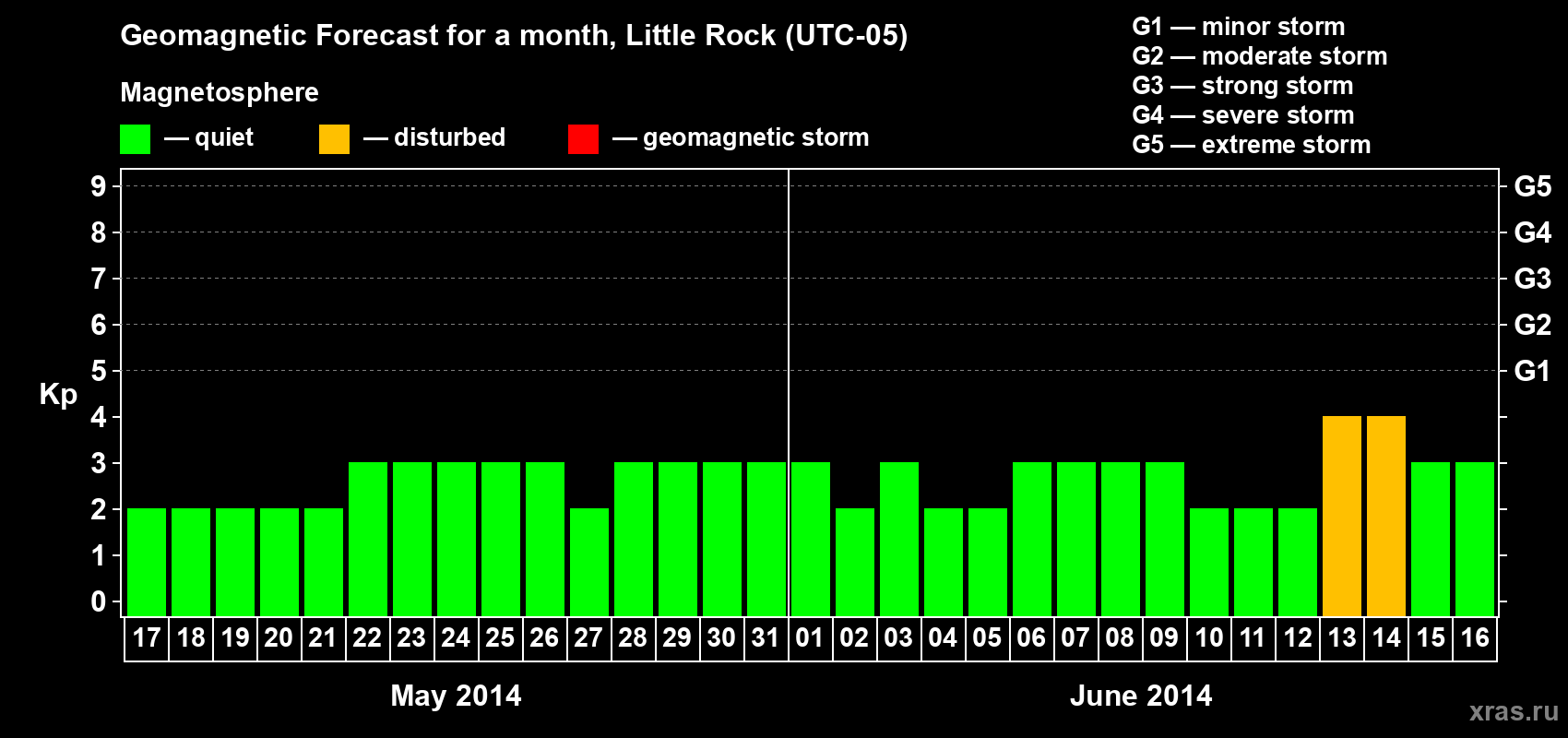Click the G1 right-axis label
The height and width of the screenshot is (738, 1568).
pos(1533,371)
